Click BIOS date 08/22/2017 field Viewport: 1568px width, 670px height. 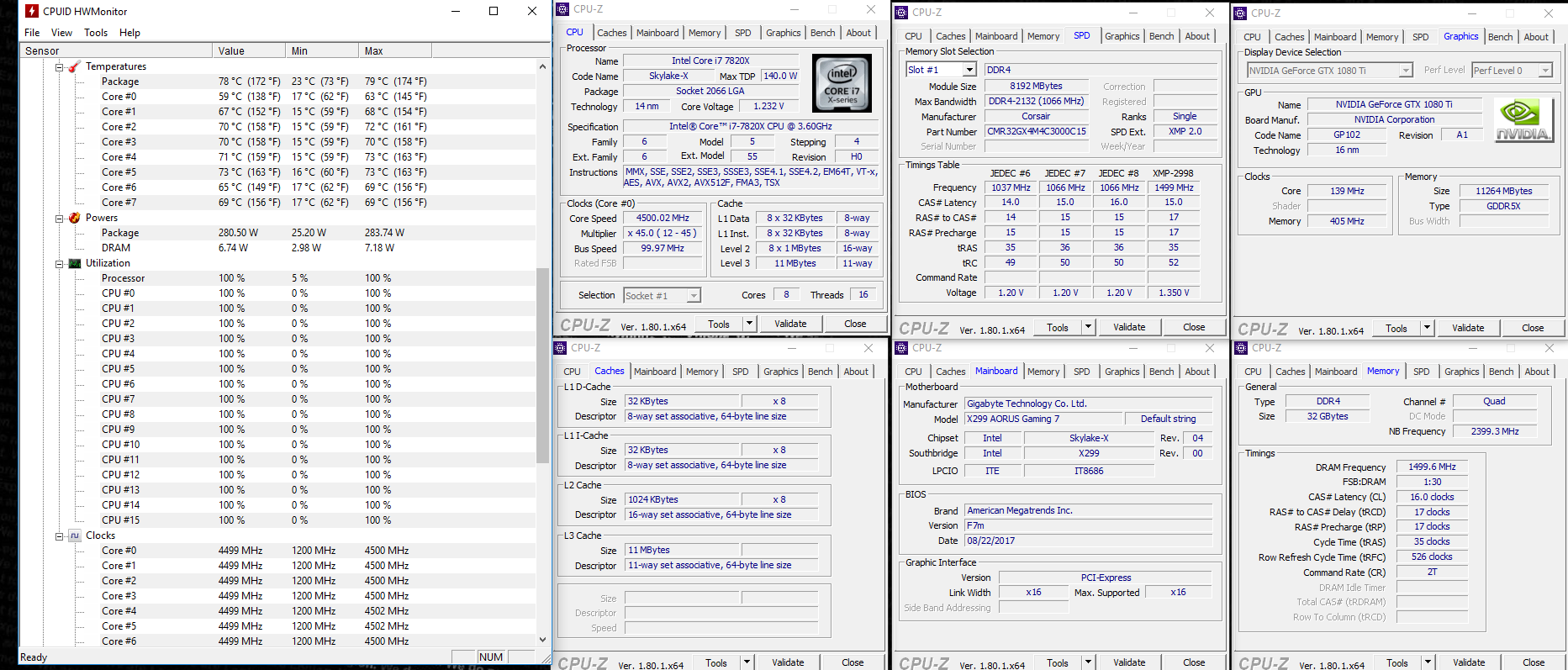pos(1088,541)
